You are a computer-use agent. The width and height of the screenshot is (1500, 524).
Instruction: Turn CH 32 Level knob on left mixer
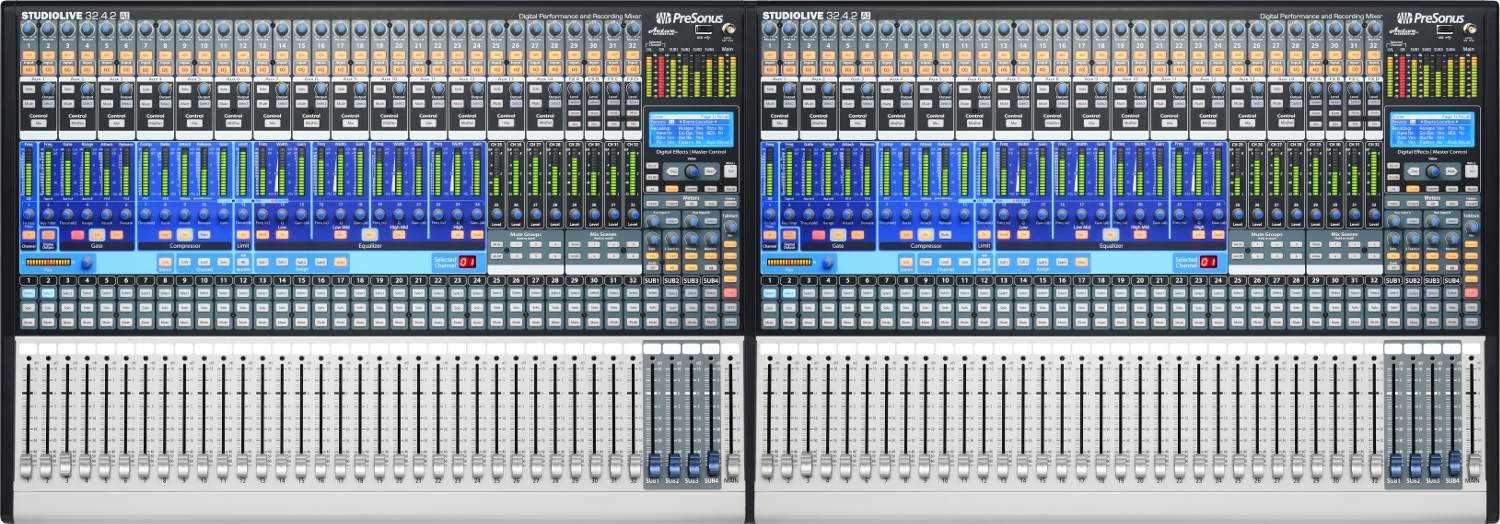[x=632, y=213]
